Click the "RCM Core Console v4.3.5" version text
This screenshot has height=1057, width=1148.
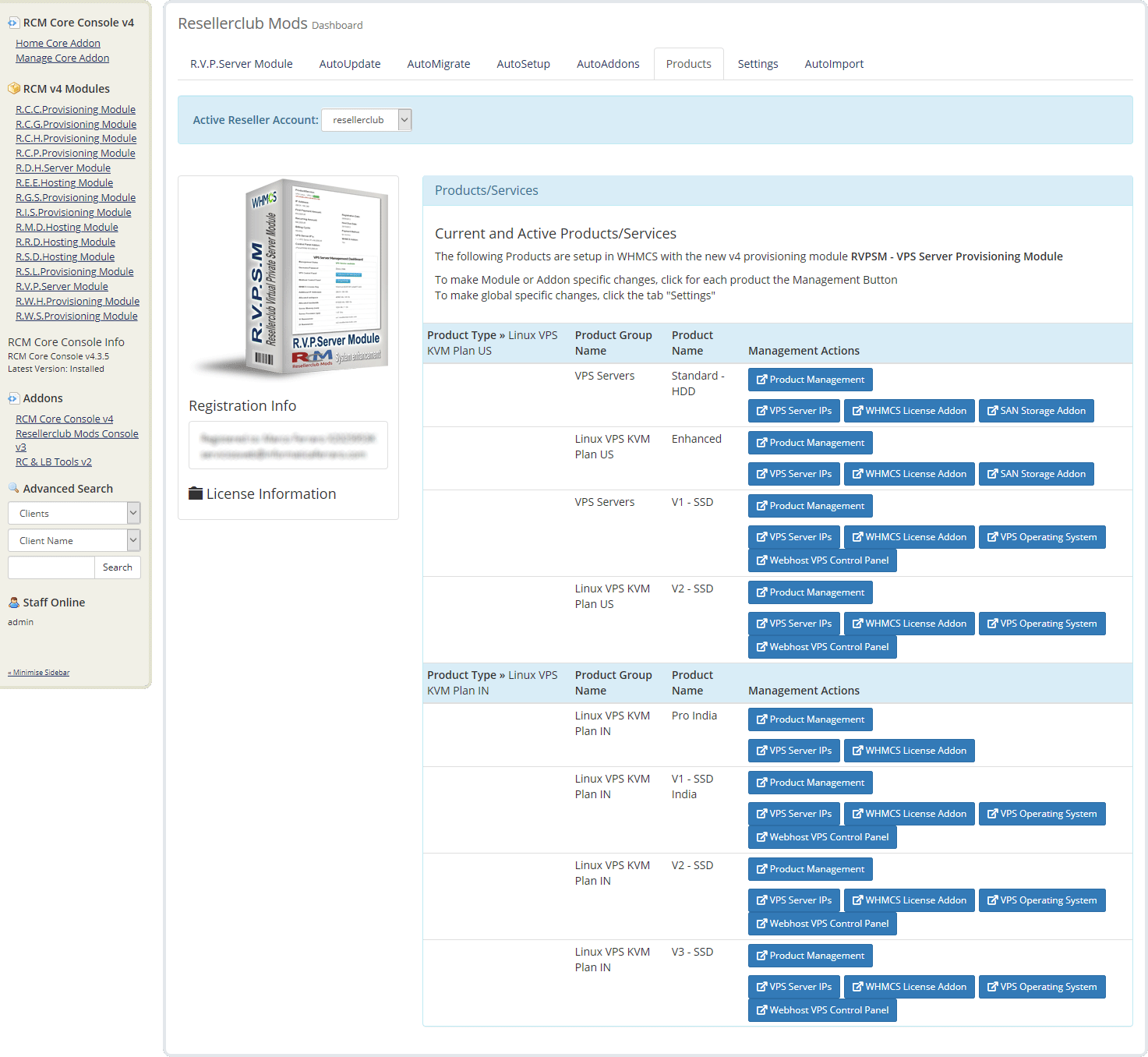58,356
